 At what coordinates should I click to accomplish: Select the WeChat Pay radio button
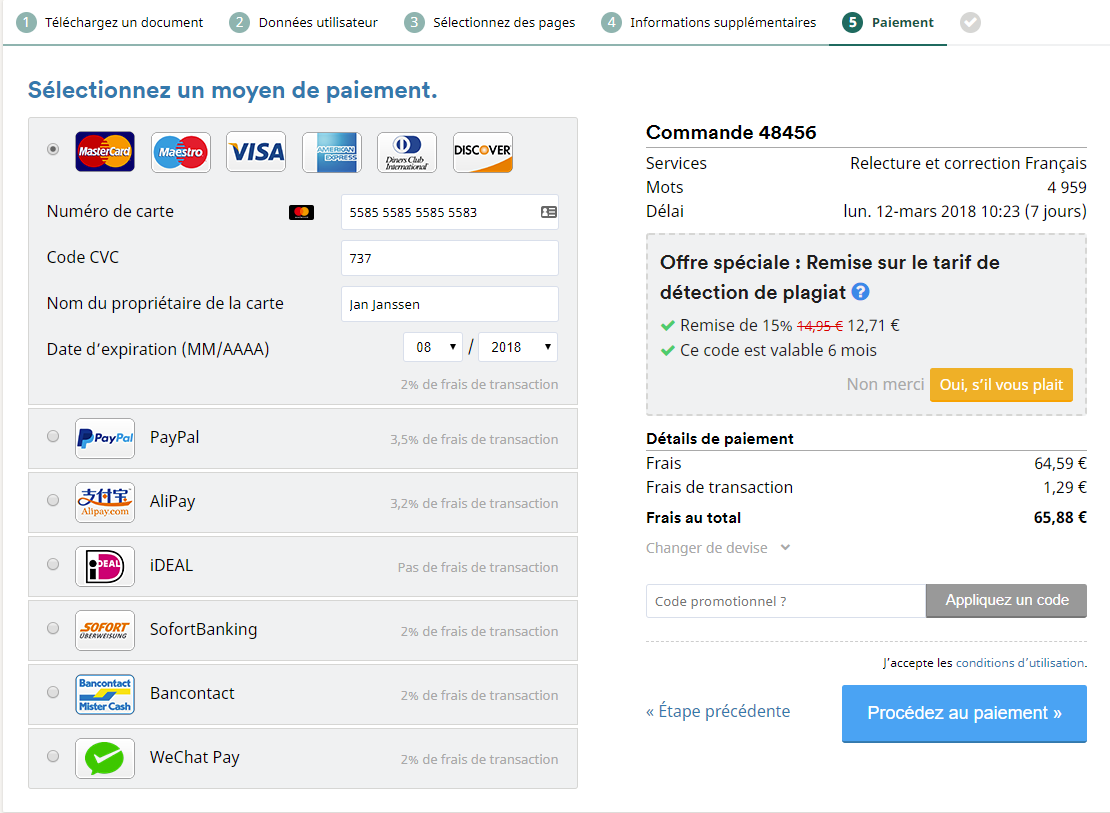point(53,756)
